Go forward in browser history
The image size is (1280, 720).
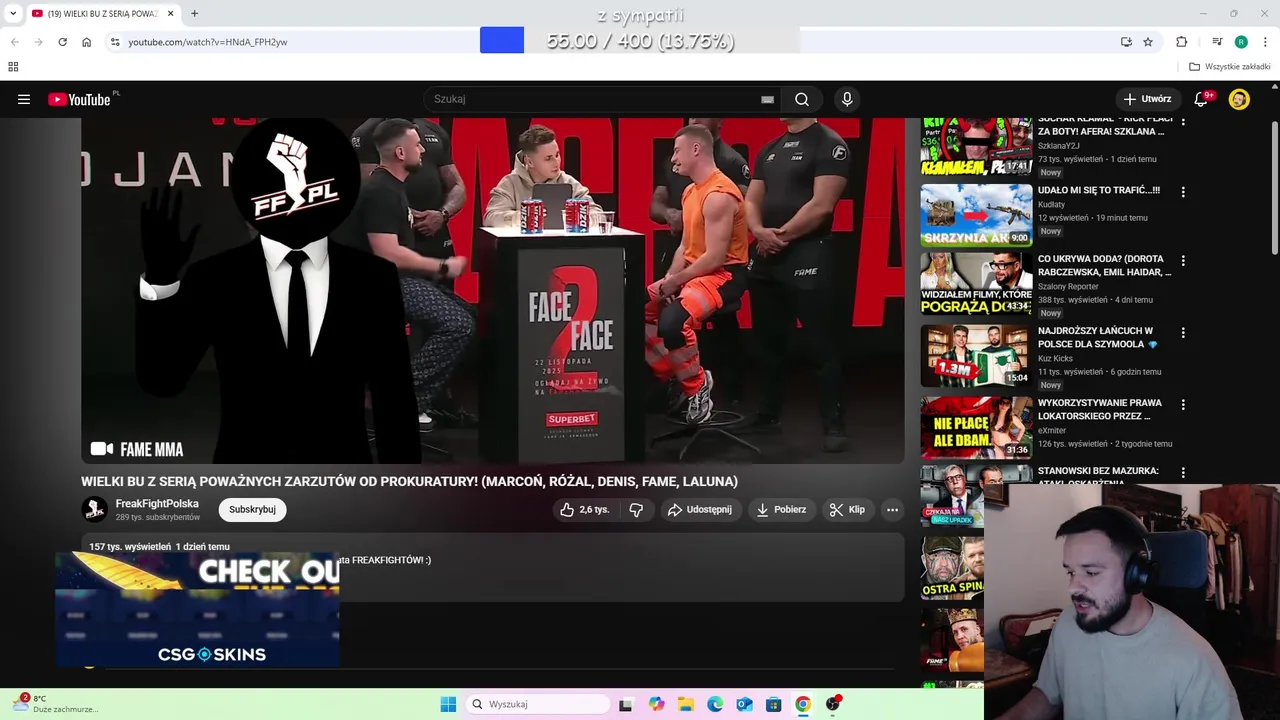coord(38,42)
